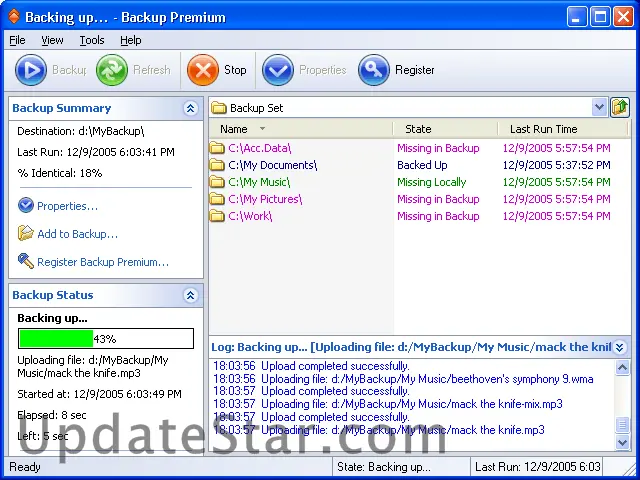This screenshot has height=480, width=640.
Task: Expand the Log panel chevron
Action: pyautogui.click(x=620, y=347)
